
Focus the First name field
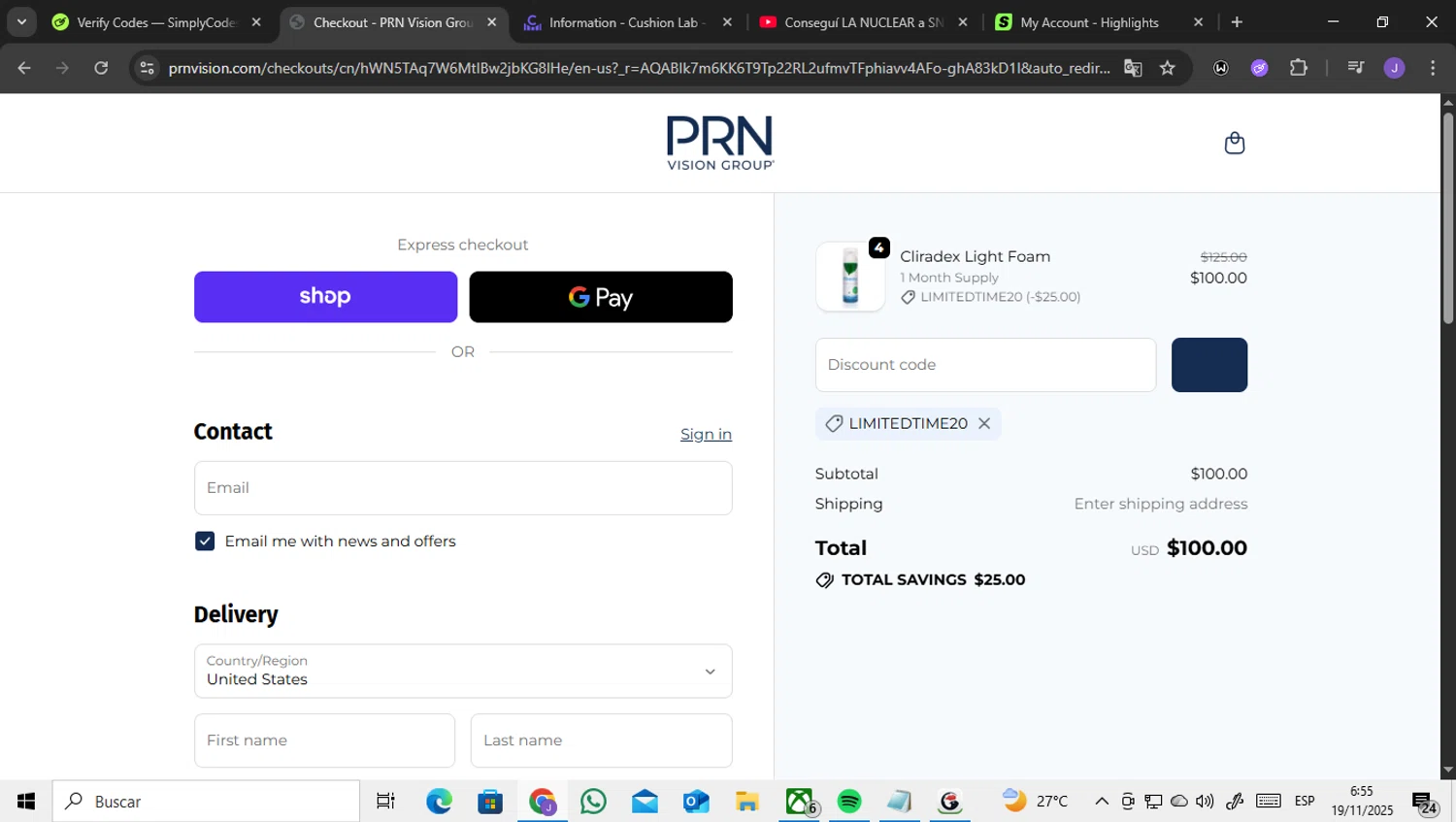click(324, 740)
